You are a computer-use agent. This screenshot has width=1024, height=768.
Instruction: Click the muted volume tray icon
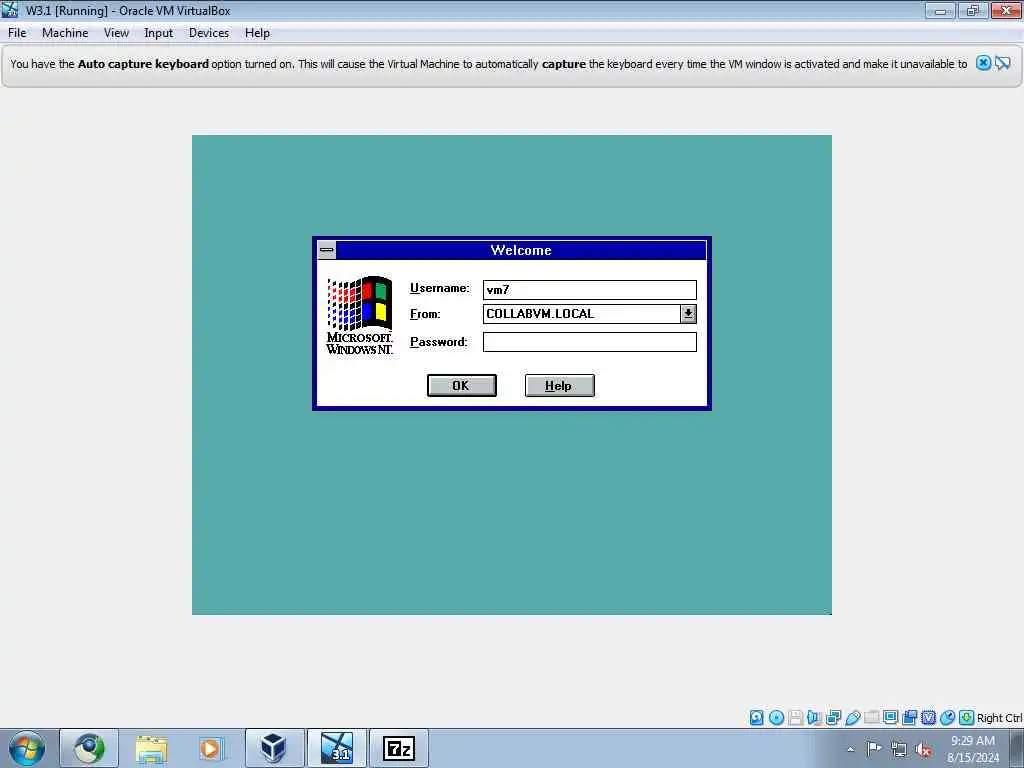tap(923, 750)
